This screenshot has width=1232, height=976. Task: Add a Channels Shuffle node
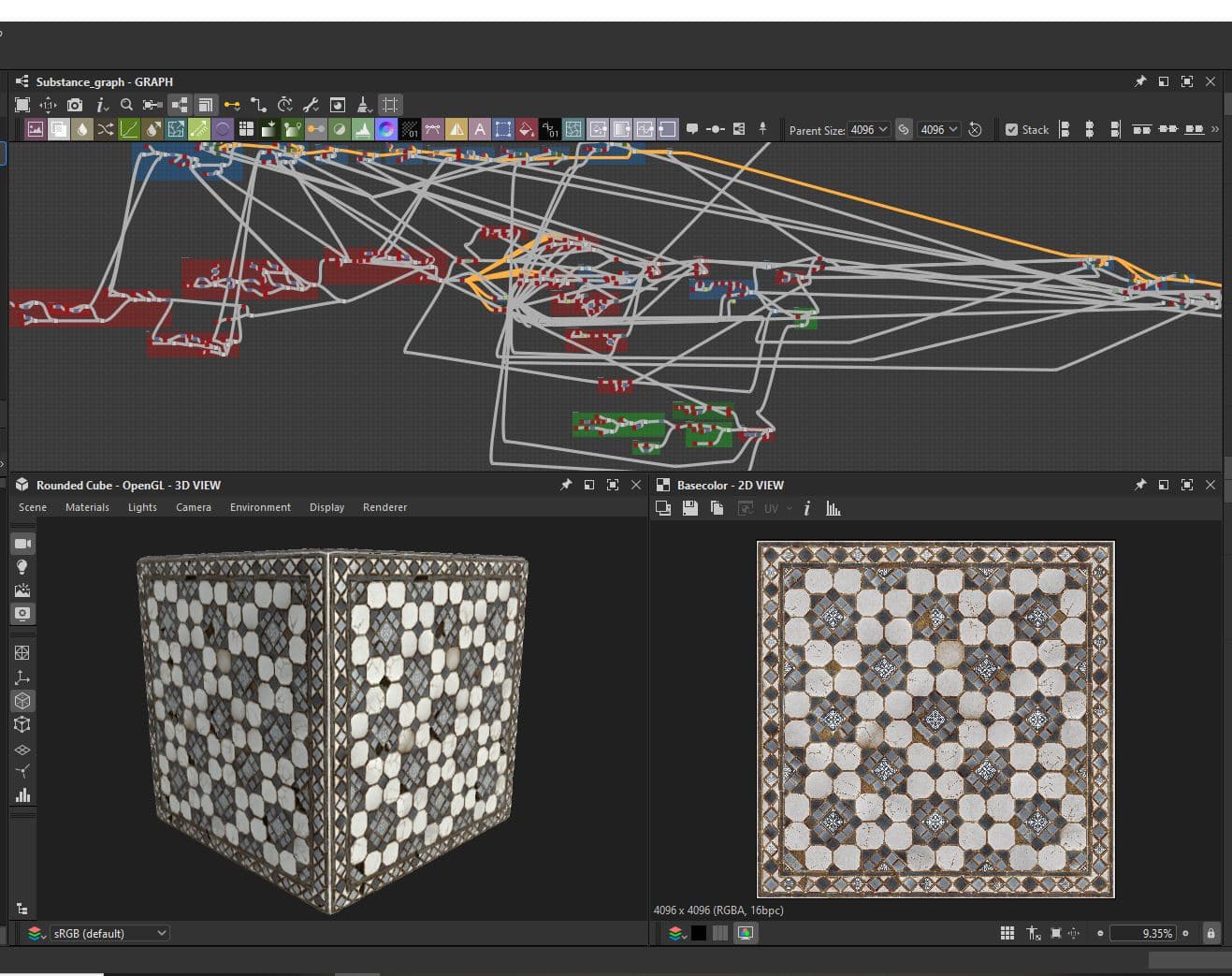(x=106, y=129)
